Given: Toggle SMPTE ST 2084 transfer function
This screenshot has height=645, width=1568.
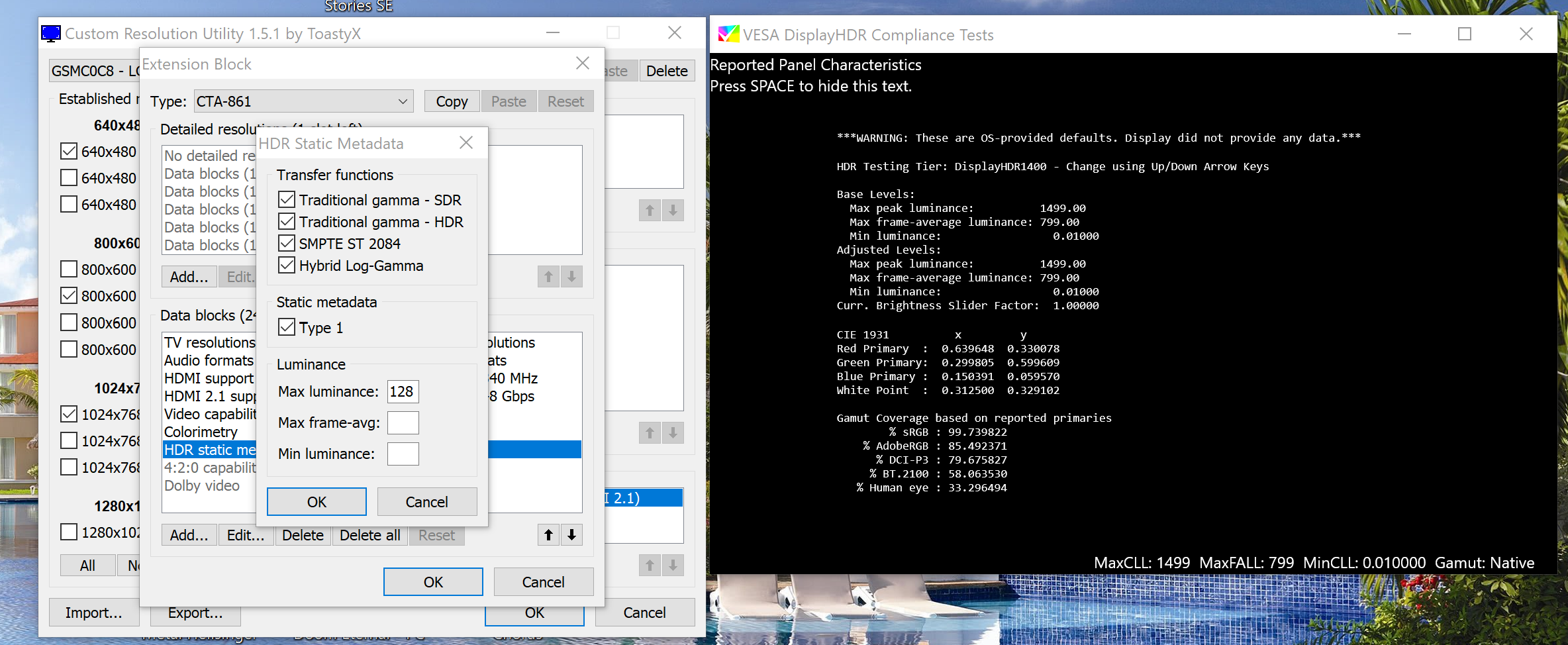Looking at the screenshot, I should pyautogui.click(x=287, y=243).
